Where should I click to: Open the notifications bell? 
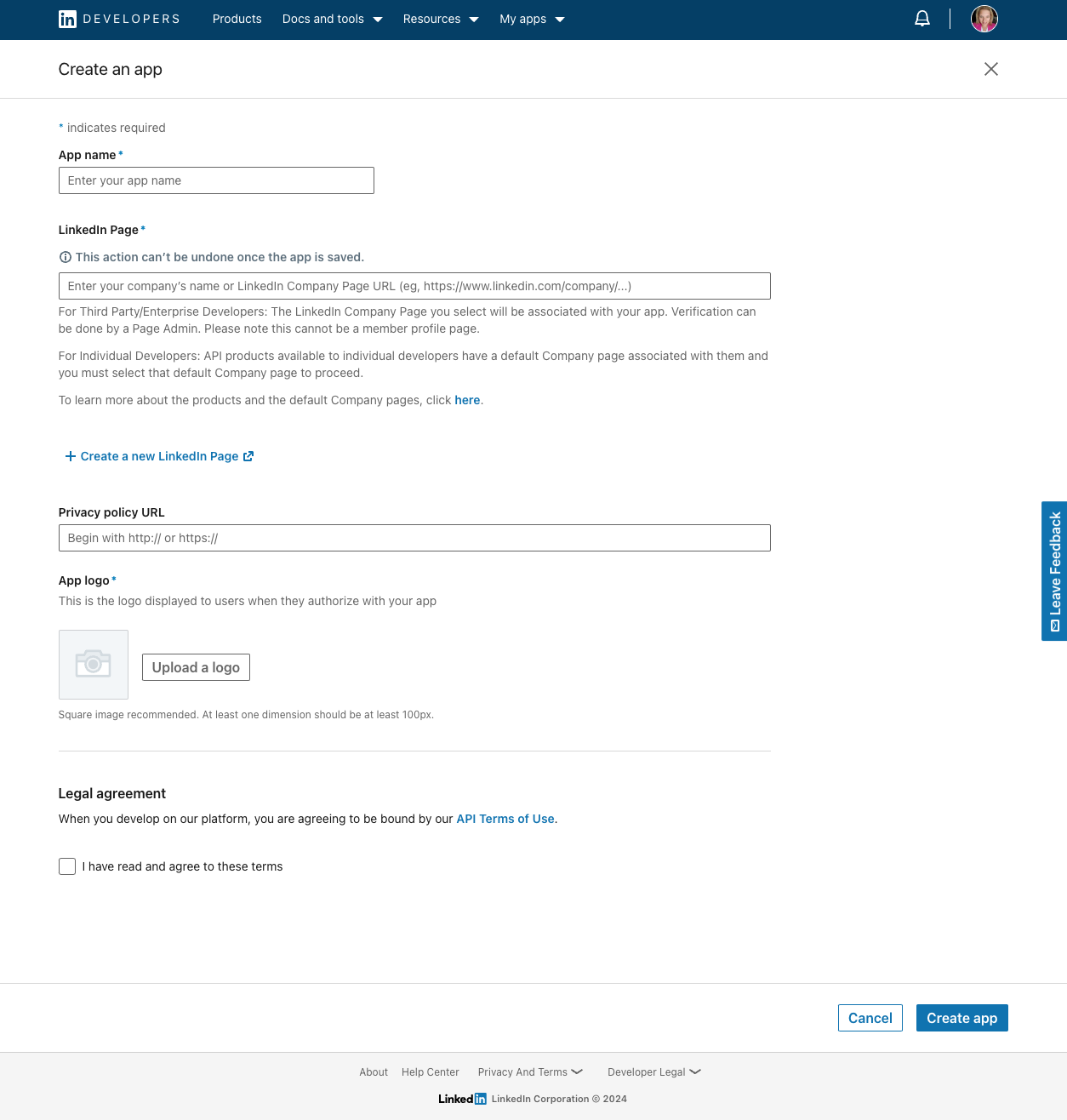point(922,19)
